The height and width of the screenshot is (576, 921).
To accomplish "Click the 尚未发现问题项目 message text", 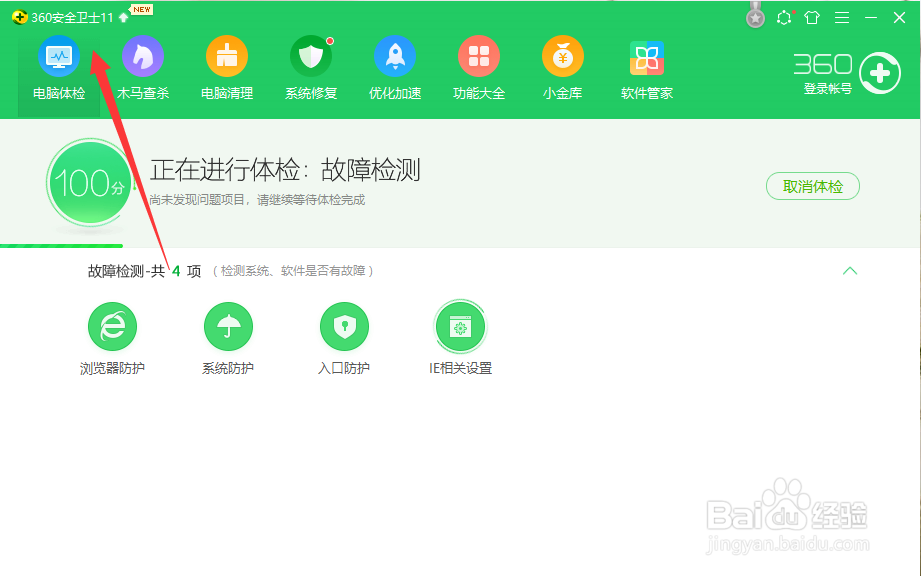I will point(257,200).
